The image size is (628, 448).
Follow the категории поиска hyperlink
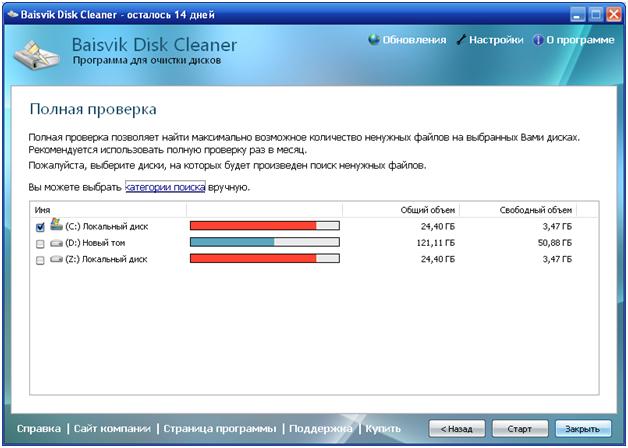pyautogui.click(x=165, y=187)
